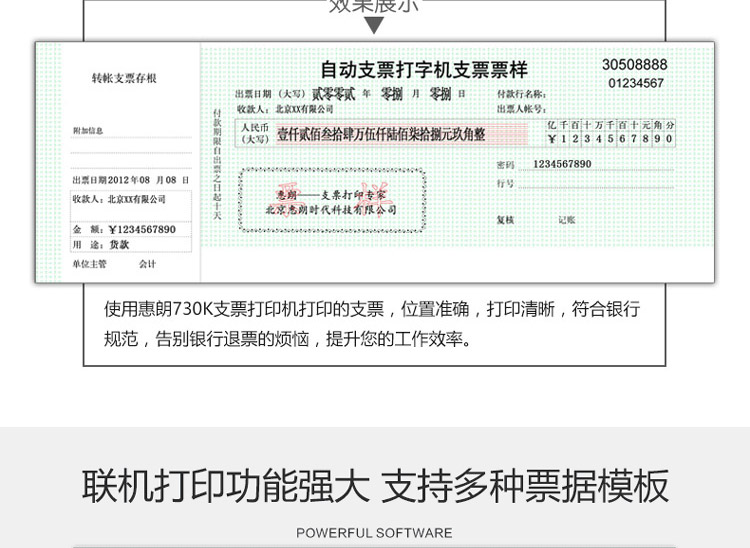Click the digit grid row ¥1234567890
This screenshot has height=548, width=750.
[x=611, y=139]
